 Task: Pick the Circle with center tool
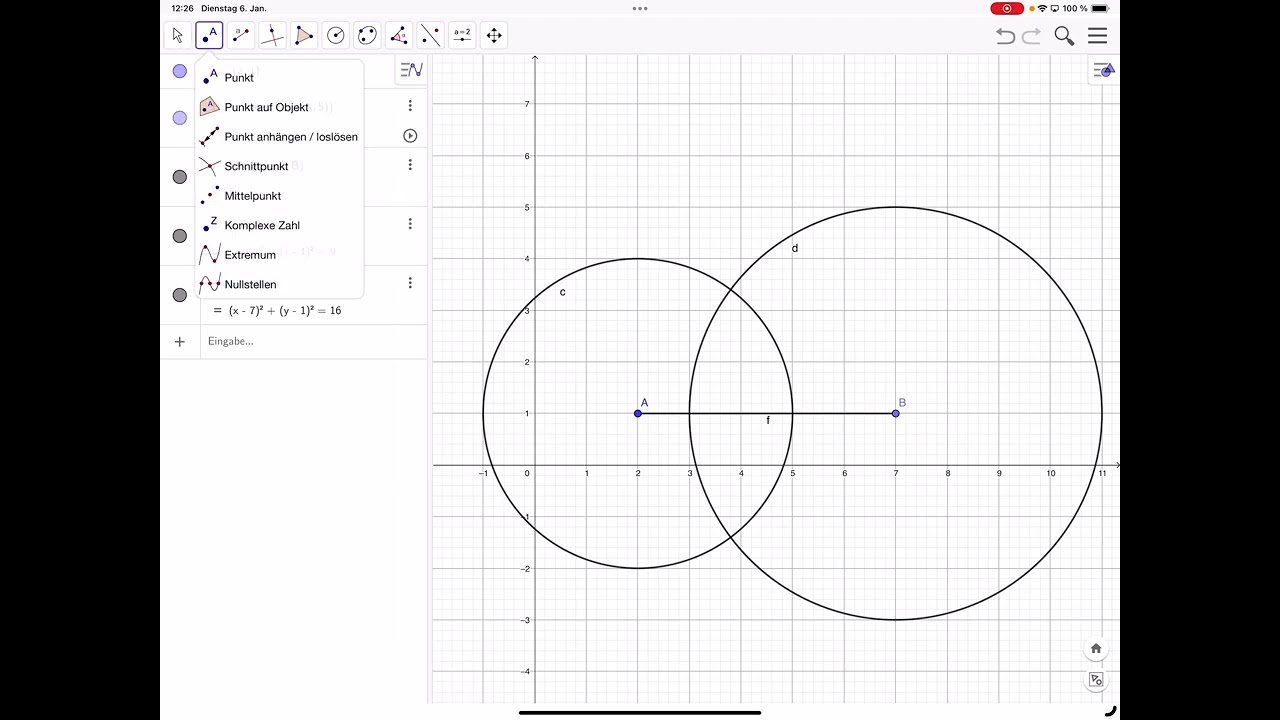336,36
